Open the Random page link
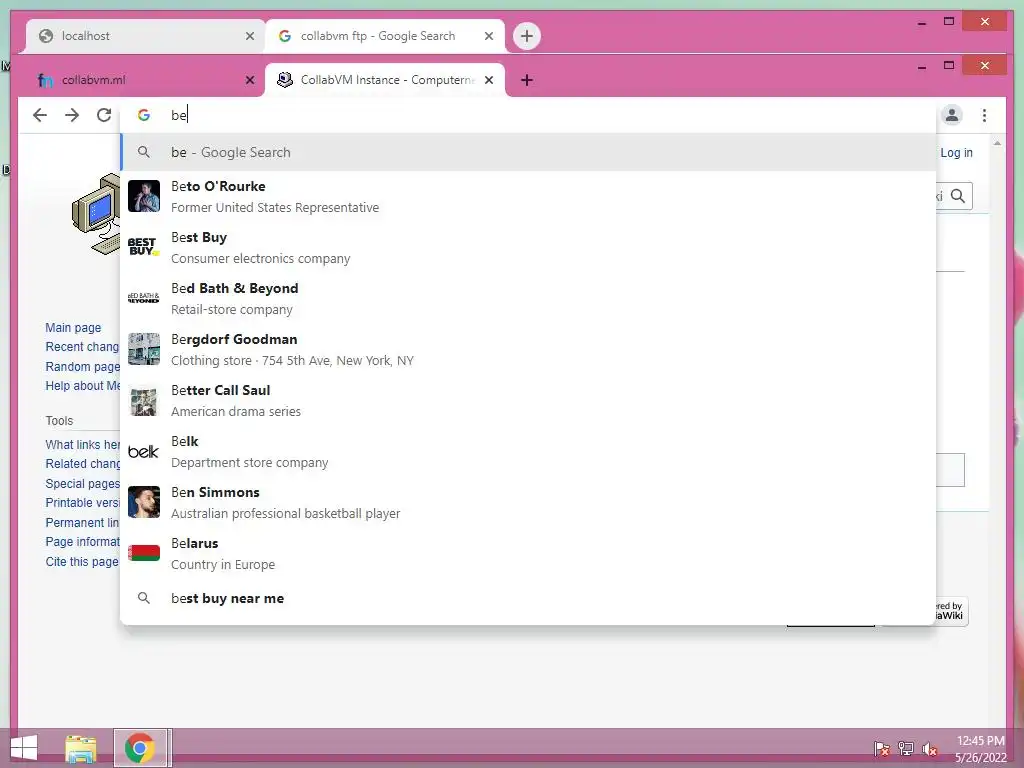Viewport: 1024px width, 768px height. 82,366
